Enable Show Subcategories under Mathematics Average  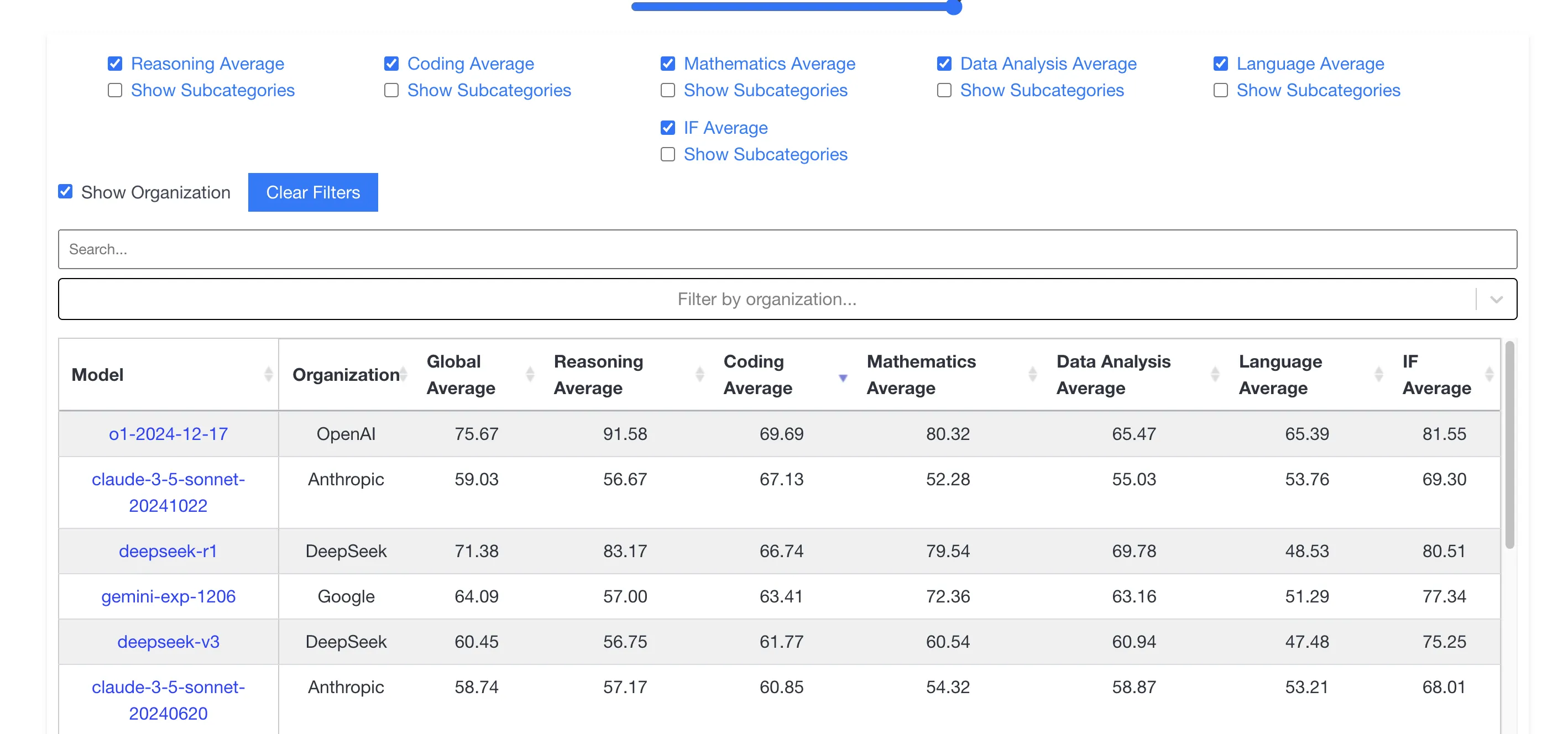[x=668, y=90]
